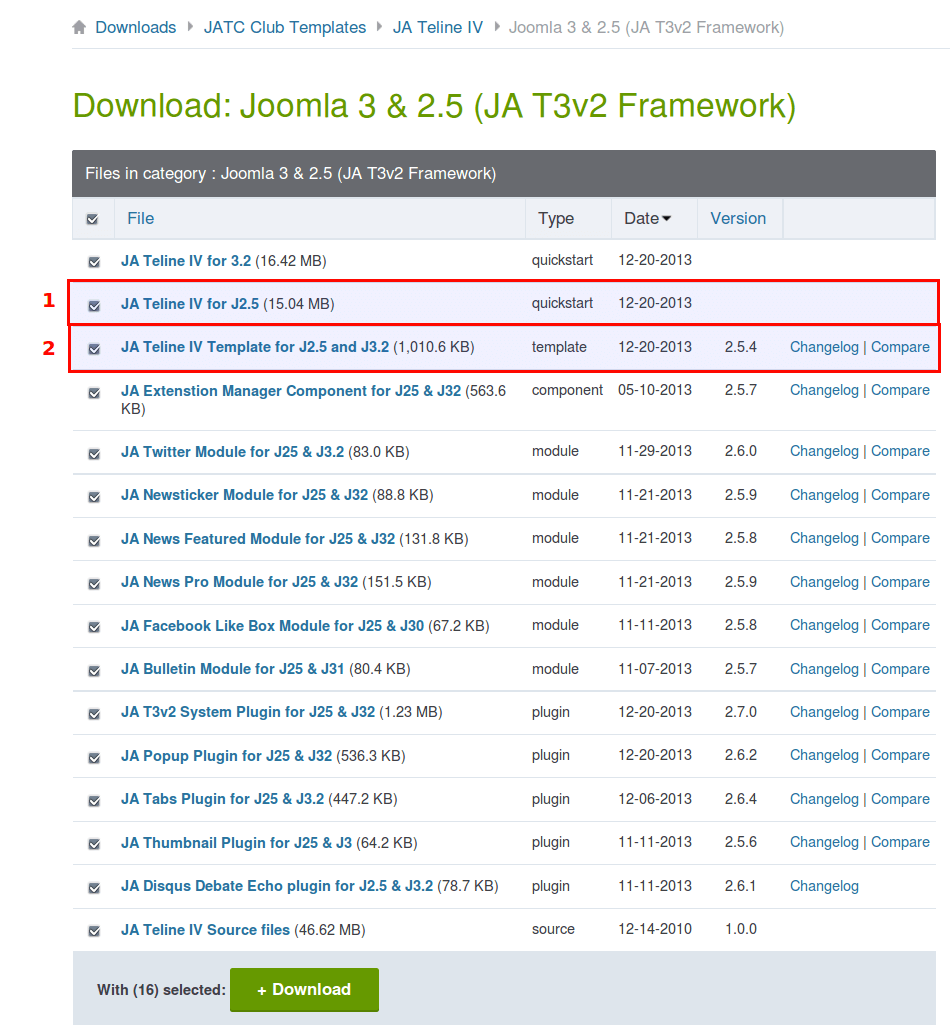Open JA Extension Manager Component file link

click(291, 391)
